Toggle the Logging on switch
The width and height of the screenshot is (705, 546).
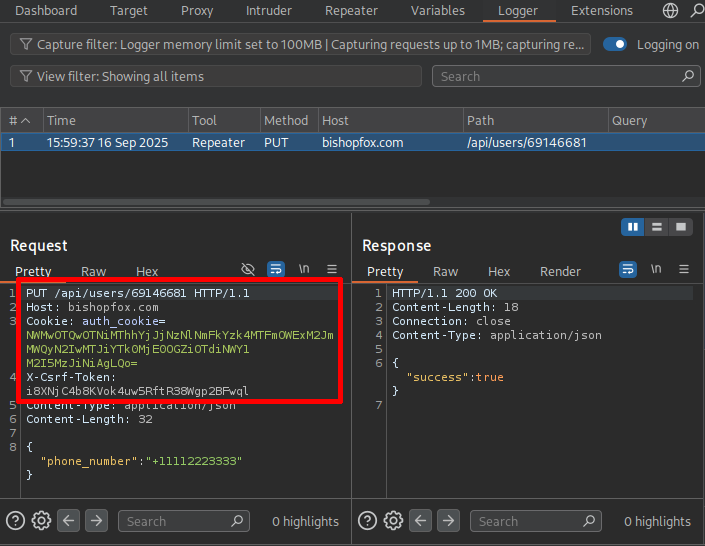615,45
